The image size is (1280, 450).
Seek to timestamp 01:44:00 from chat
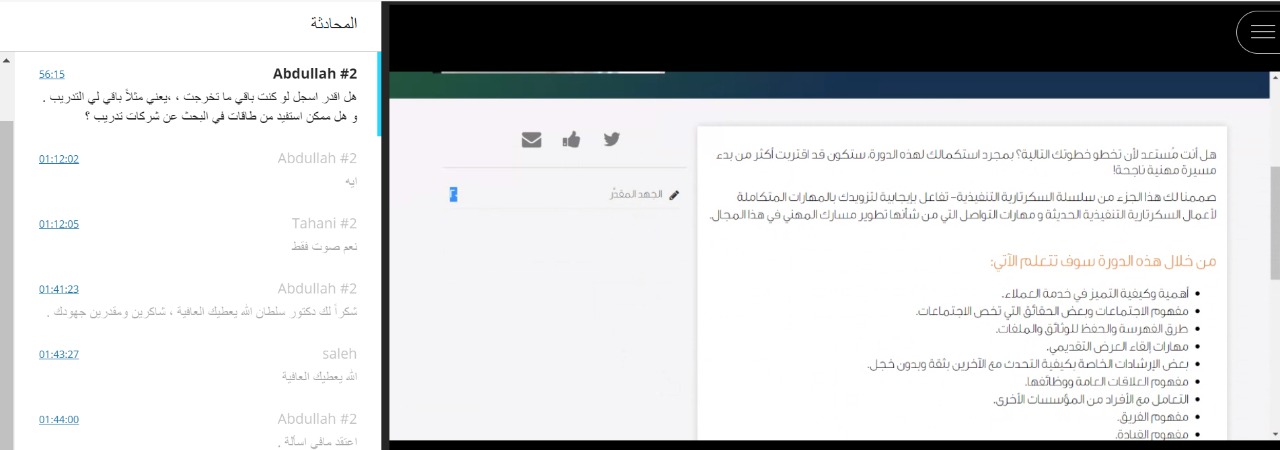[x=59, y=419]
